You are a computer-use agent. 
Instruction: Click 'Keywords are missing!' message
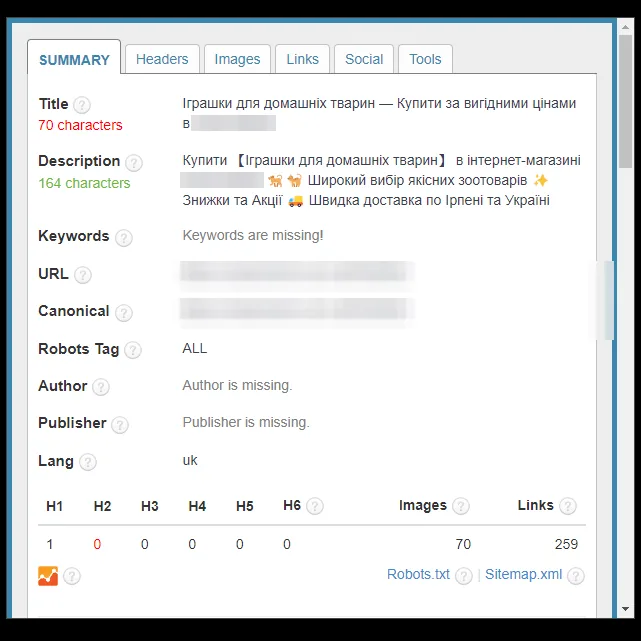point(253,235)
